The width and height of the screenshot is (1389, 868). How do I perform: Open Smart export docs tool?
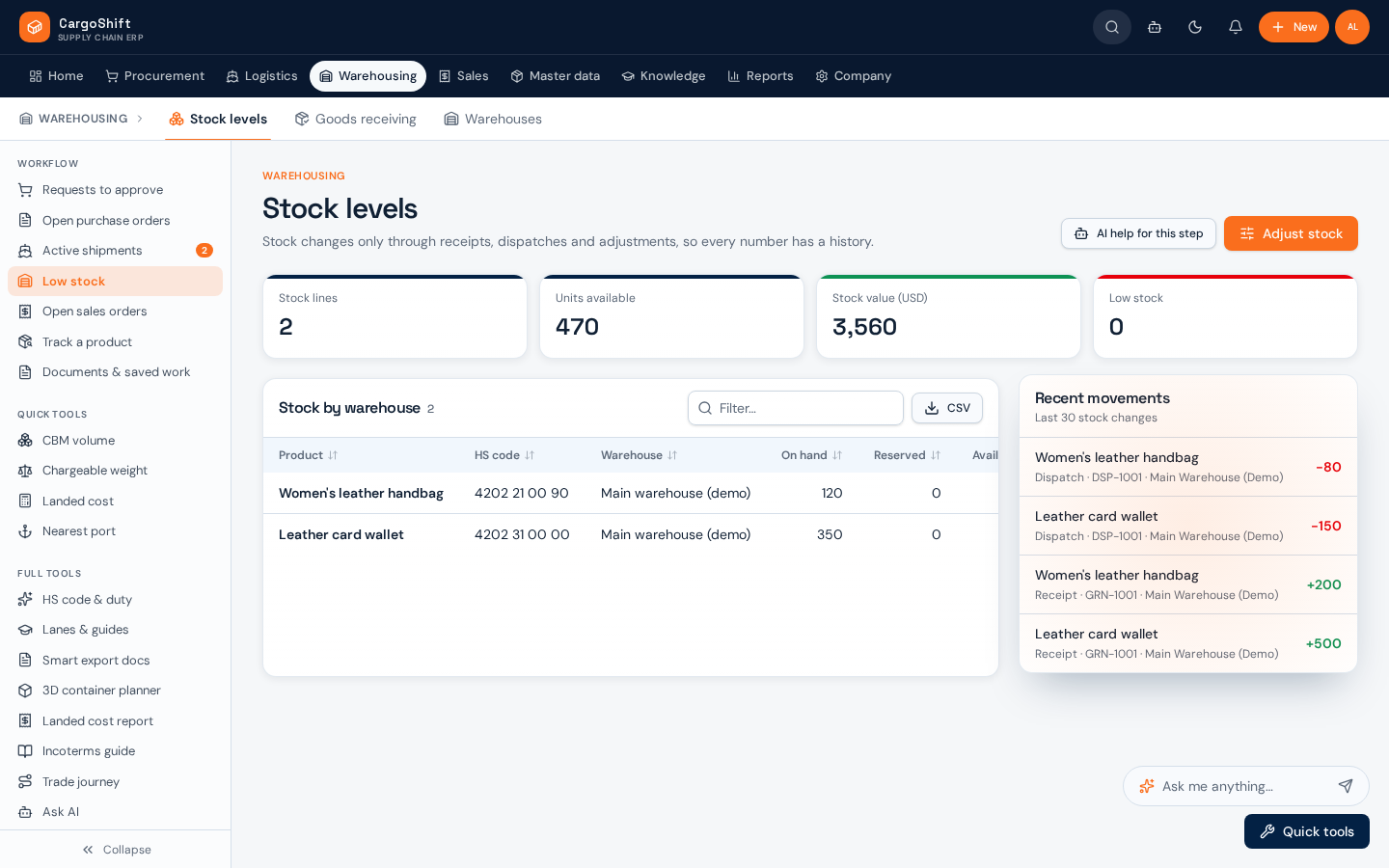click(116, 661)
